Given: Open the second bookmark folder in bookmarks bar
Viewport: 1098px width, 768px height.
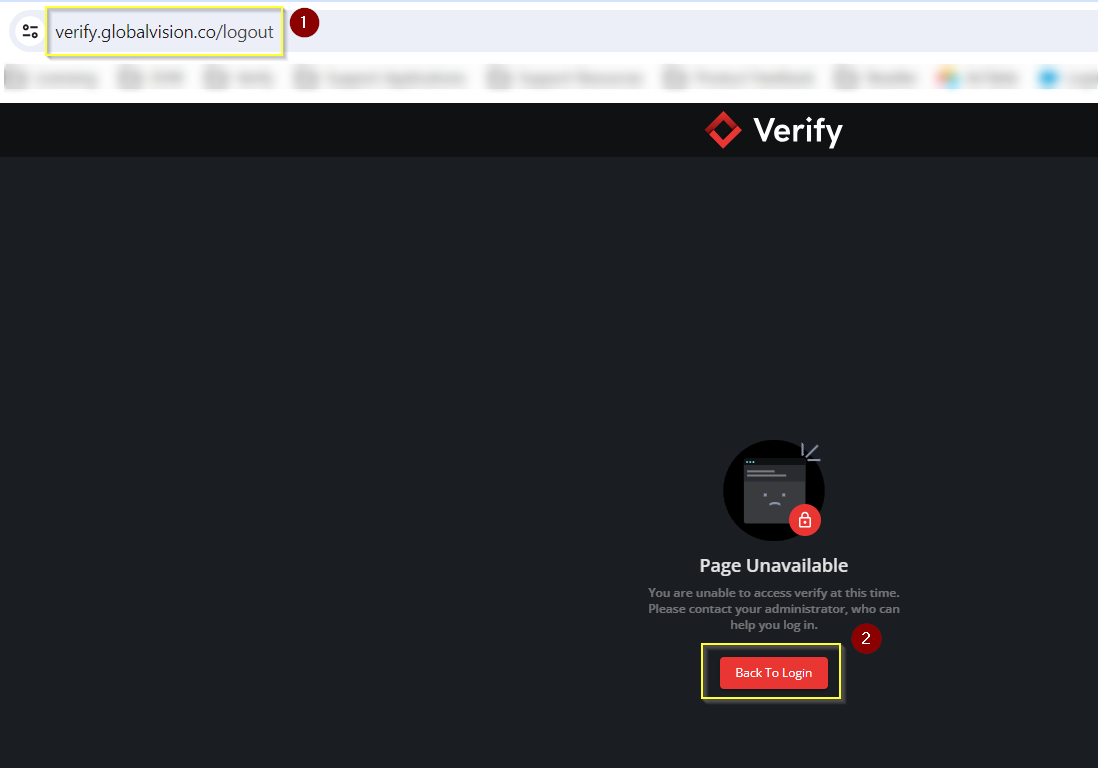Looking at the screenshot, I should [150, 78].
